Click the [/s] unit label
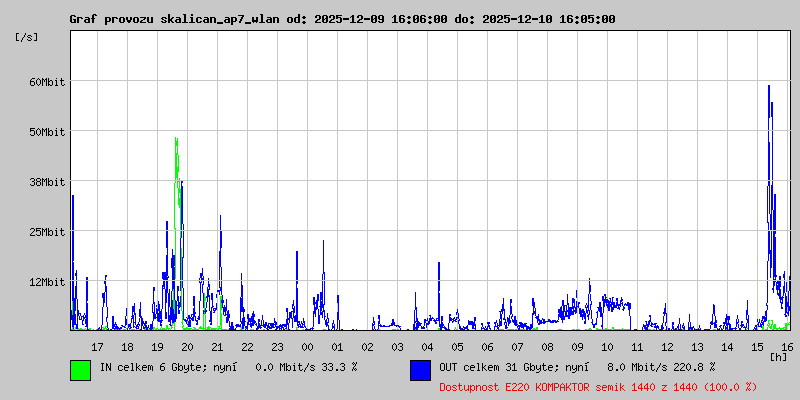The height and width of the screenshot is (400, 800). pos(27,37)
